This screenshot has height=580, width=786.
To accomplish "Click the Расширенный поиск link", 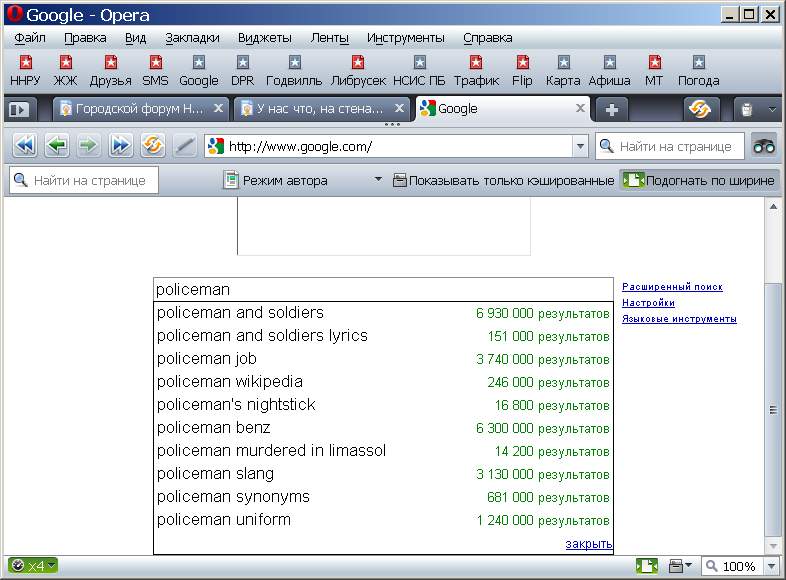I will pyautogui.click(x=672, y=287).
